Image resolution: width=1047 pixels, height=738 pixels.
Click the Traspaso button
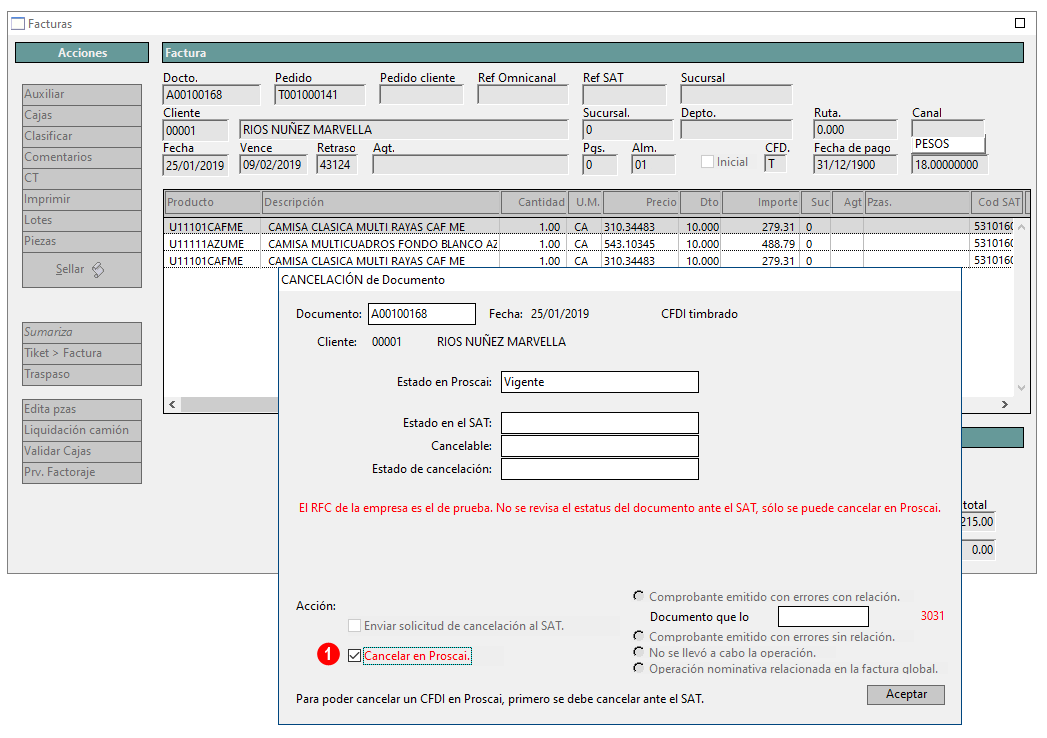pos(81,375)
